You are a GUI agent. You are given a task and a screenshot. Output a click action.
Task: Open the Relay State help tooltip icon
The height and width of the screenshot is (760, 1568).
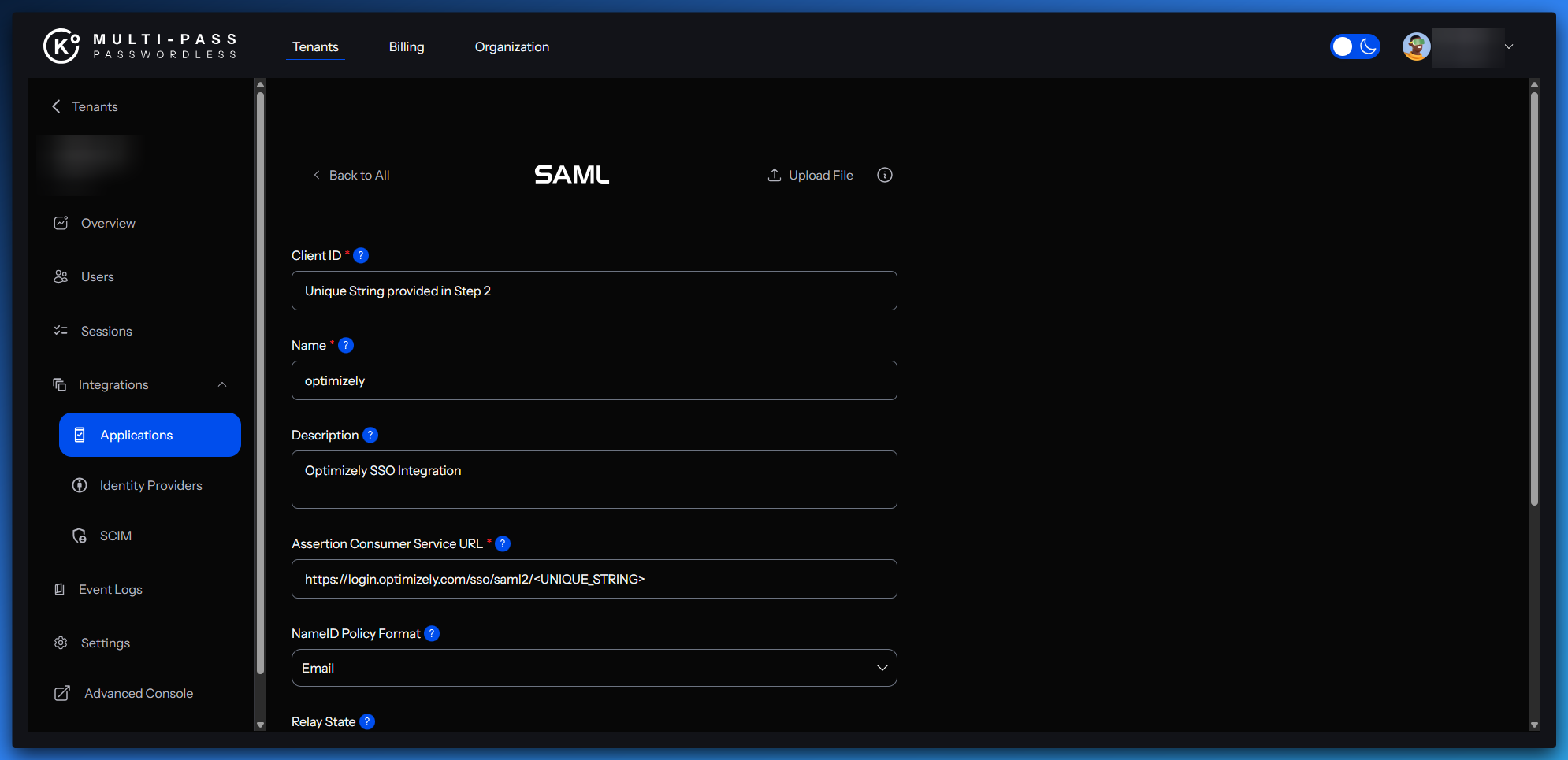tap(367, 722)
